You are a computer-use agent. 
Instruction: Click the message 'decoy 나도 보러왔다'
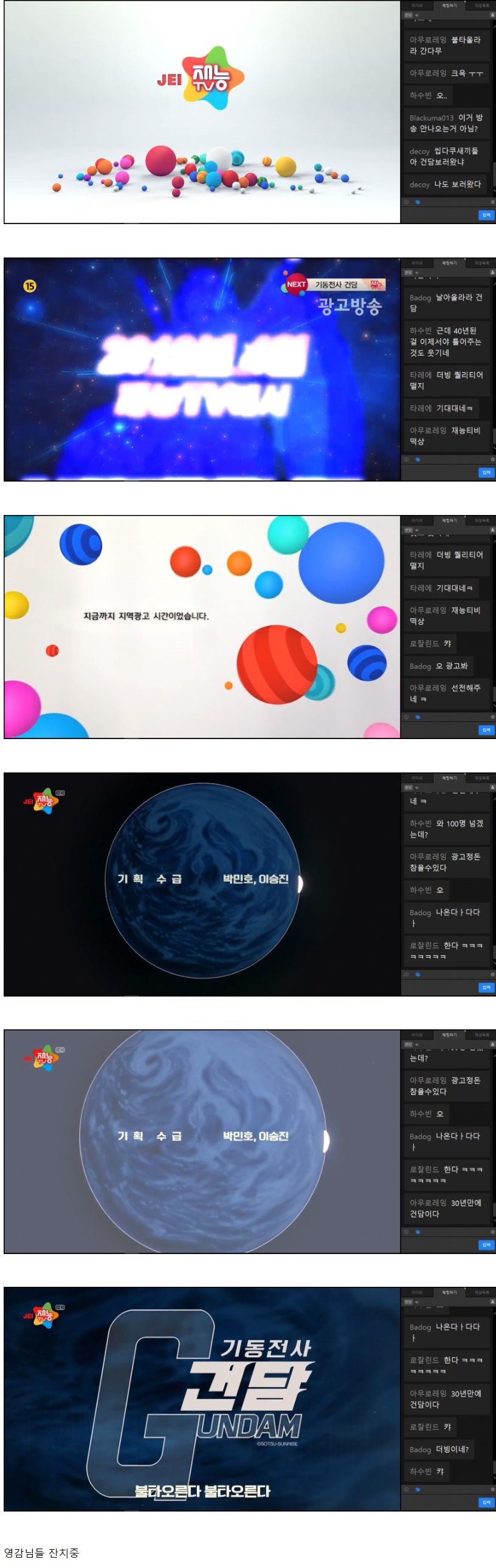coord(446,185)
